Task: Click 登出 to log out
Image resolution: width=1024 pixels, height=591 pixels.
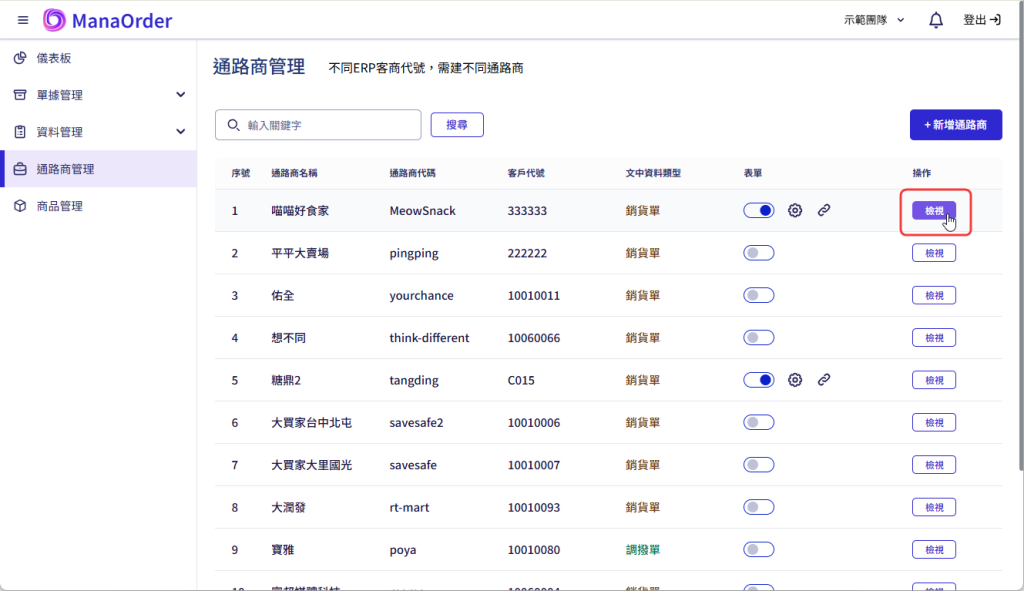Action: 981,20
